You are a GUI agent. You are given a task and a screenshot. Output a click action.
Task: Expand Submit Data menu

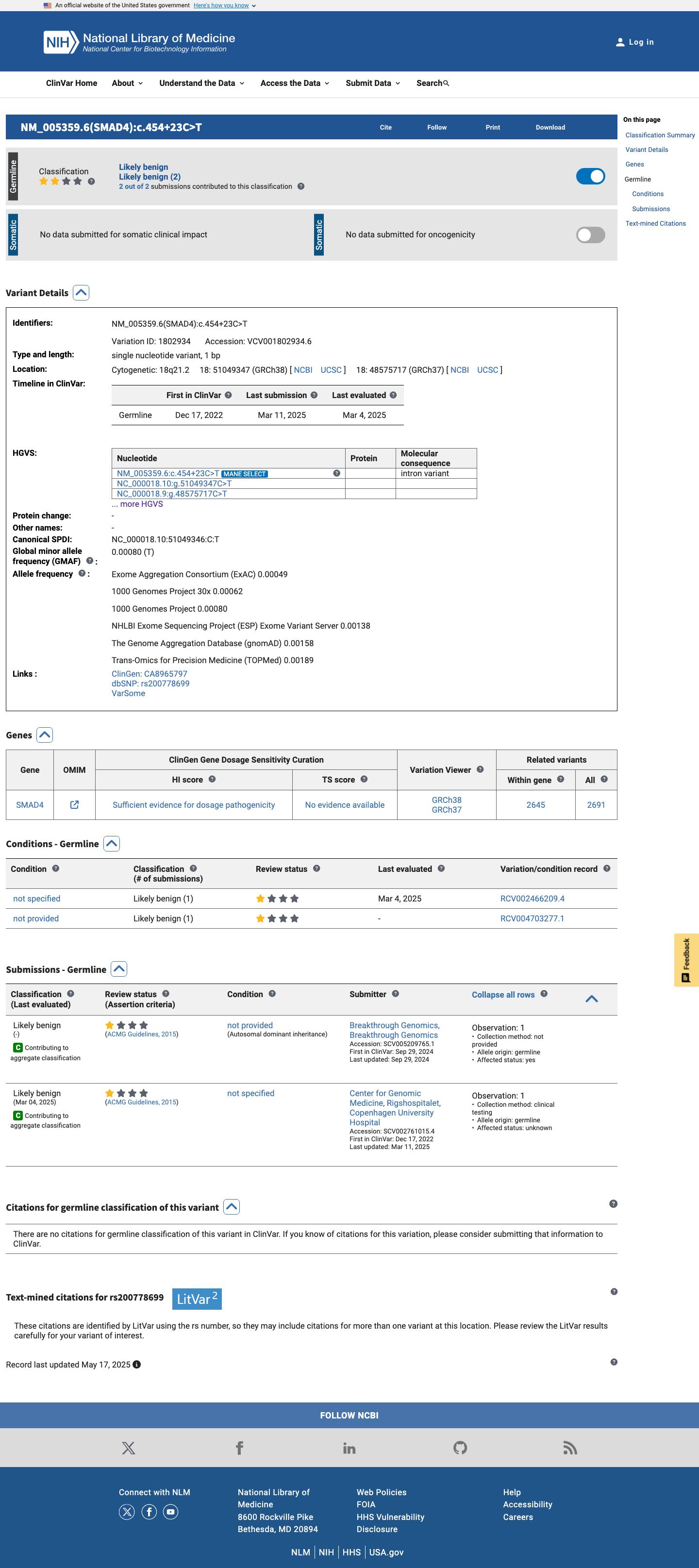point(373,83)
